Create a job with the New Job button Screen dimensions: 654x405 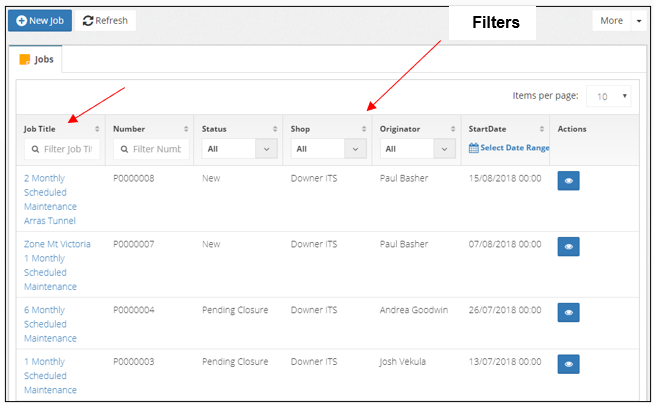coord(40,20)
